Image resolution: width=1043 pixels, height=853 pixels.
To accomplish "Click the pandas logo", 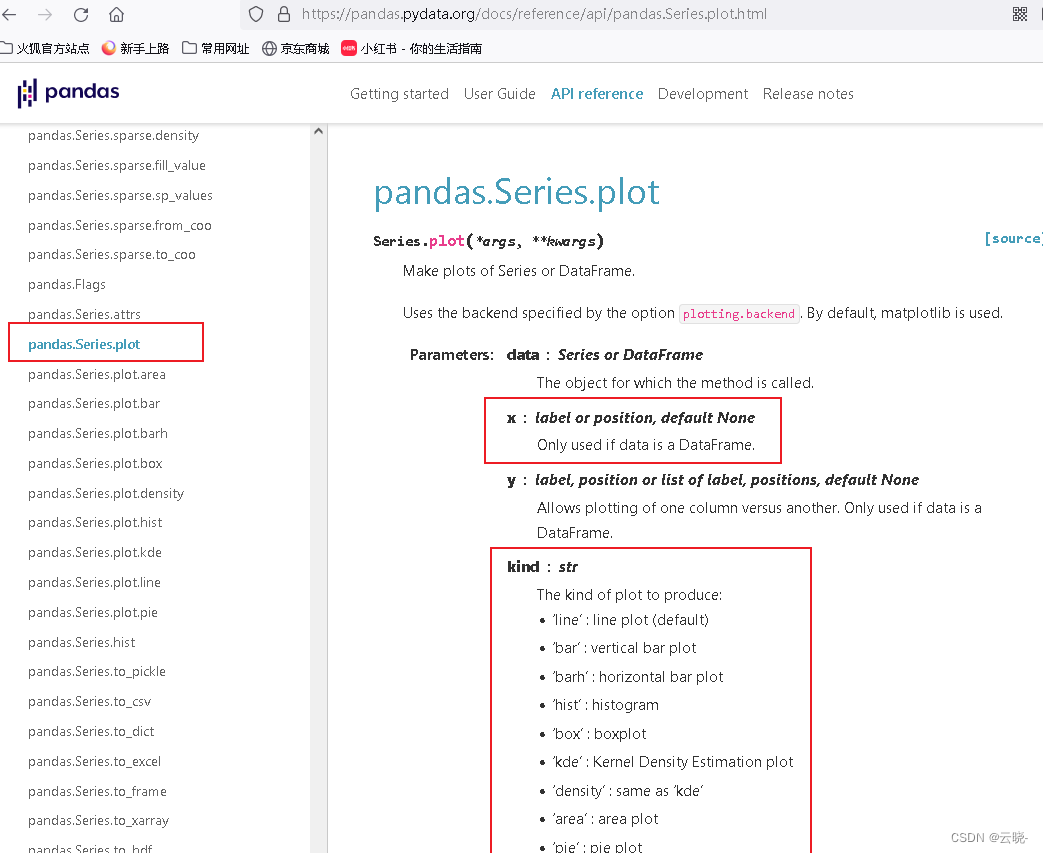I will click(69, 92).
